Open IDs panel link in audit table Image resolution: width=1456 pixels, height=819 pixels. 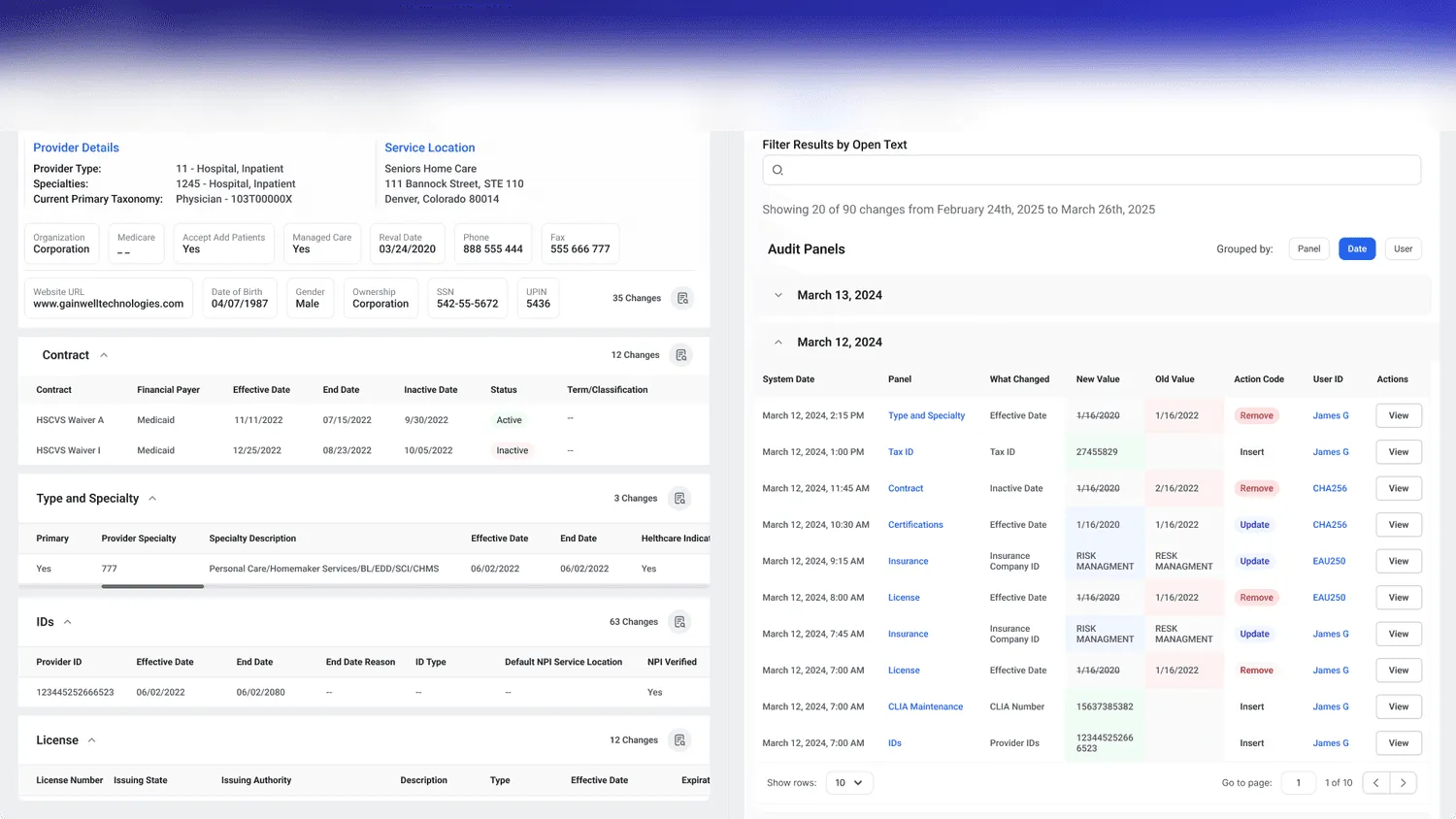point(895,743)
